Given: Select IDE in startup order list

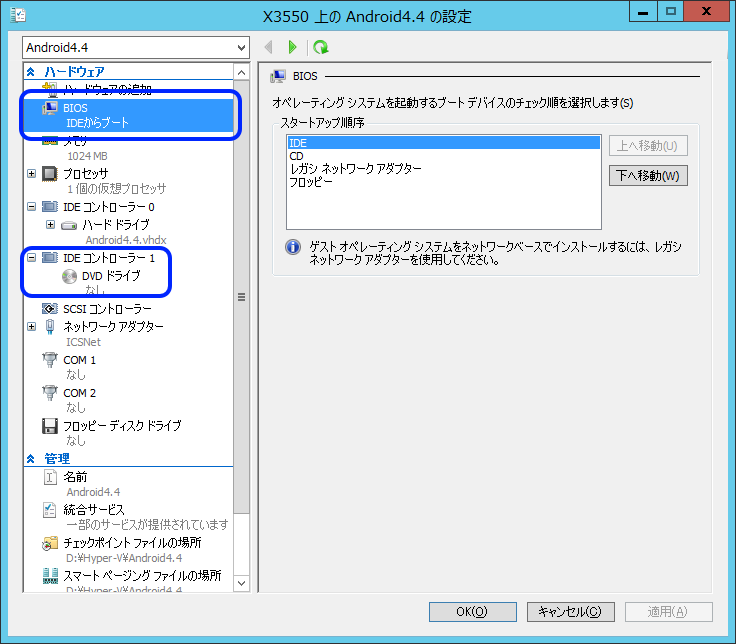Looking at the screenshot, I should [x=444, y=143].
